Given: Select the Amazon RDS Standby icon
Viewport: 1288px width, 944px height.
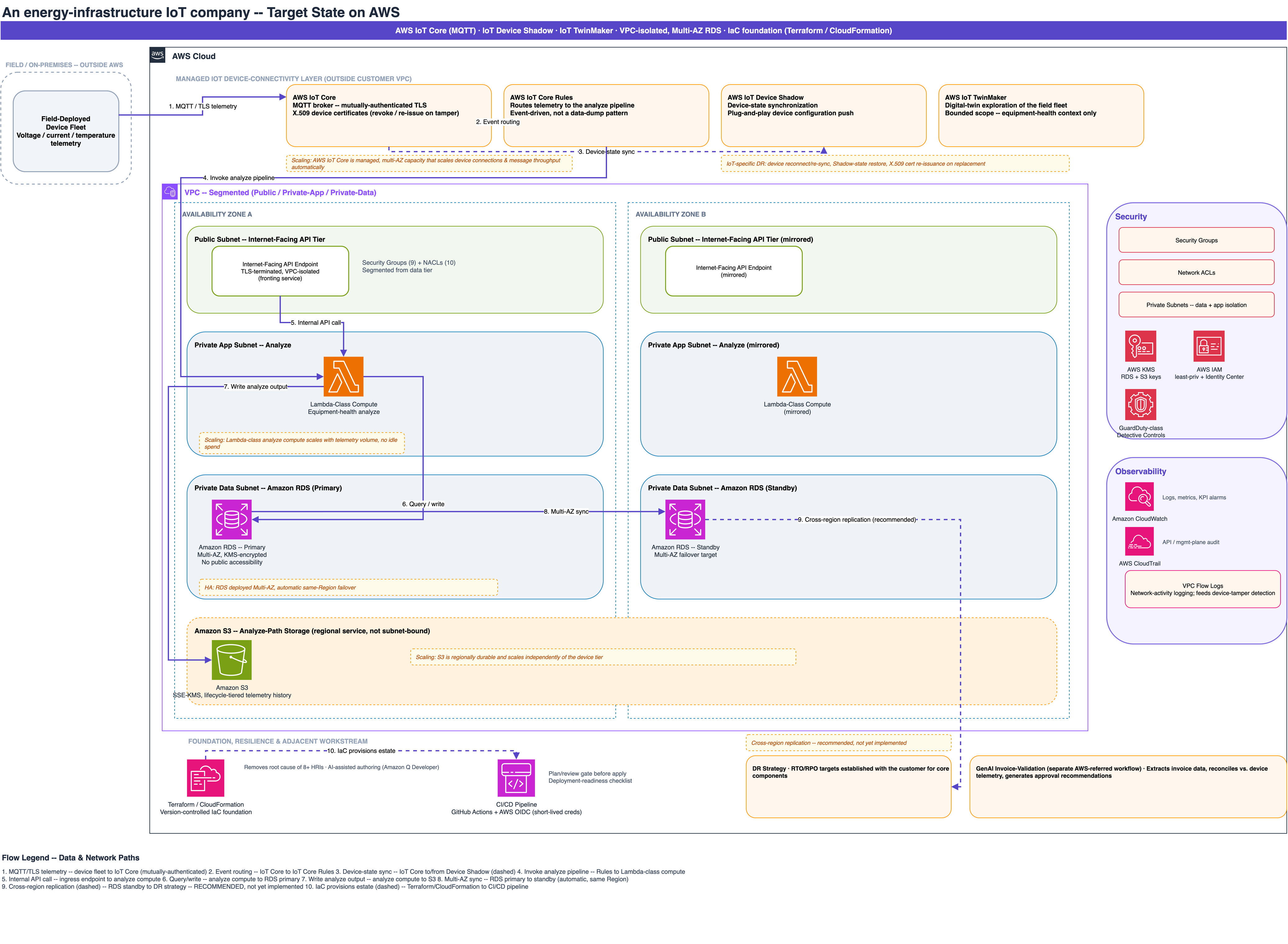Looking at the screenshot, I should click(x=685, y=520).
